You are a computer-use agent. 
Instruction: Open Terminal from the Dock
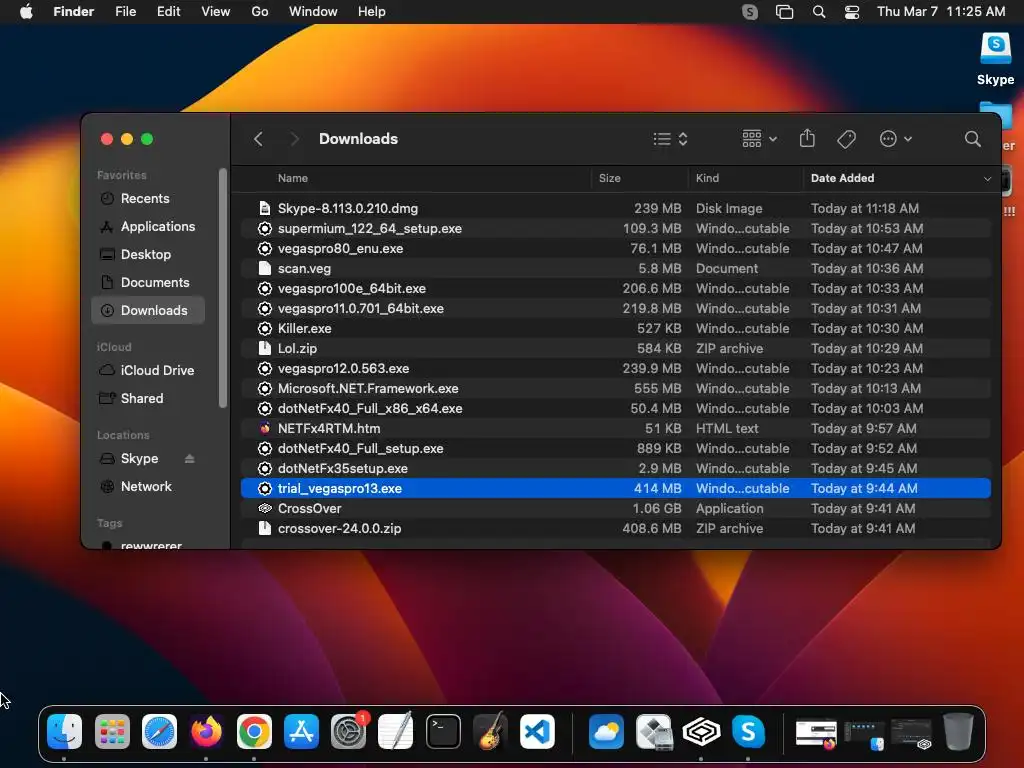coord(443,731)
